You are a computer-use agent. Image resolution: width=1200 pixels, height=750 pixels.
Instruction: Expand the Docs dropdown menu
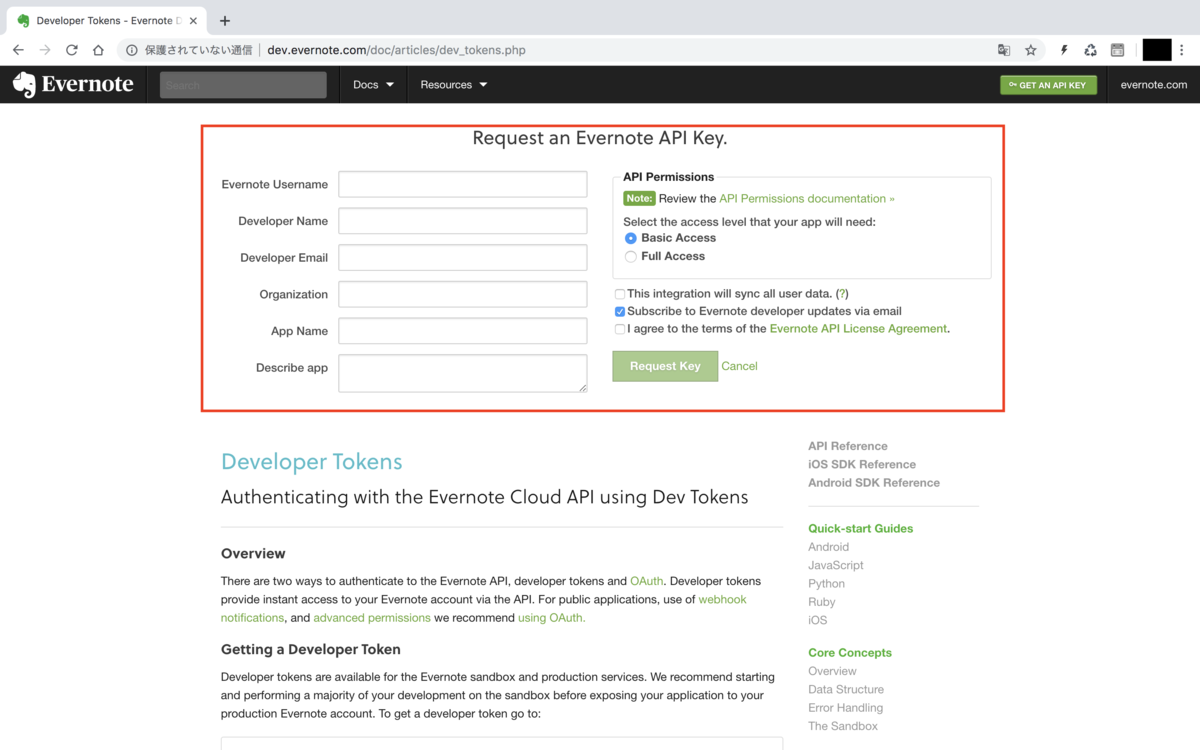[x=374, y=85]
